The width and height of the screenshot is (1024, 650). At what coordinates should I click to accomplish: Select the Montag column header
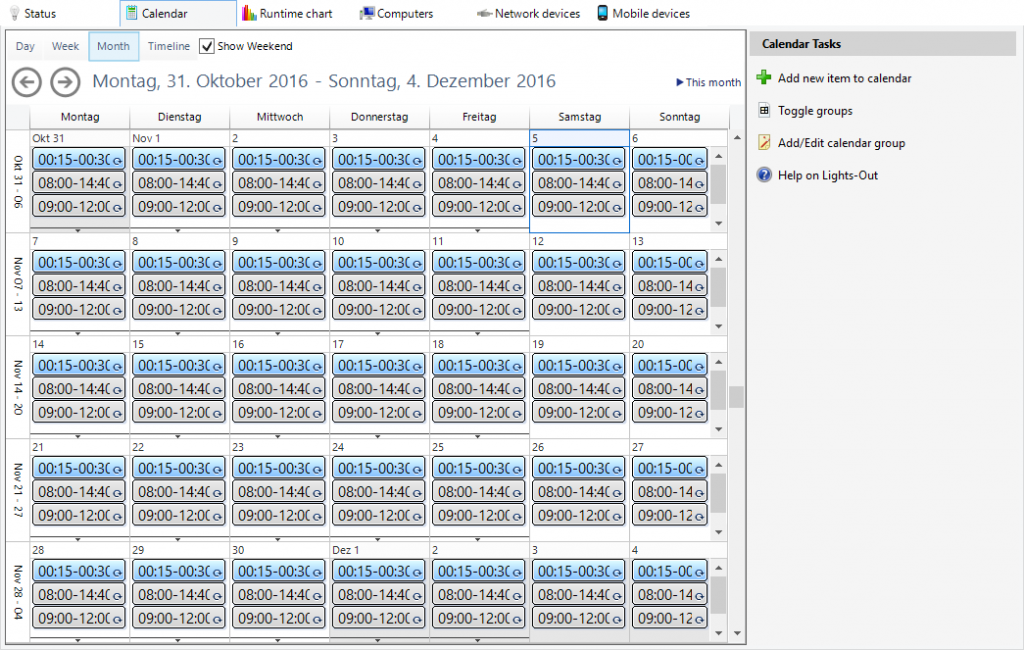pyautogui.click(x=80, y=117)
